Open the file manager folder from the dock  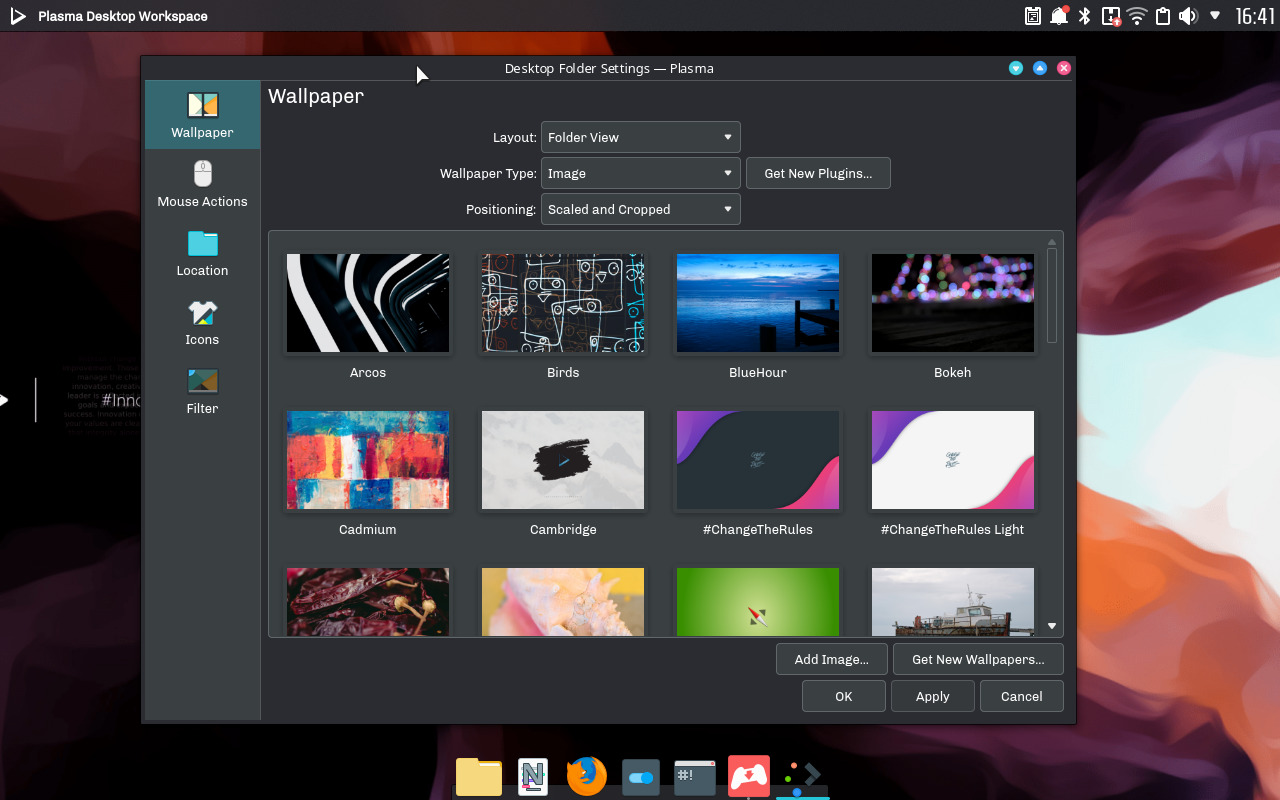point(478,776)
